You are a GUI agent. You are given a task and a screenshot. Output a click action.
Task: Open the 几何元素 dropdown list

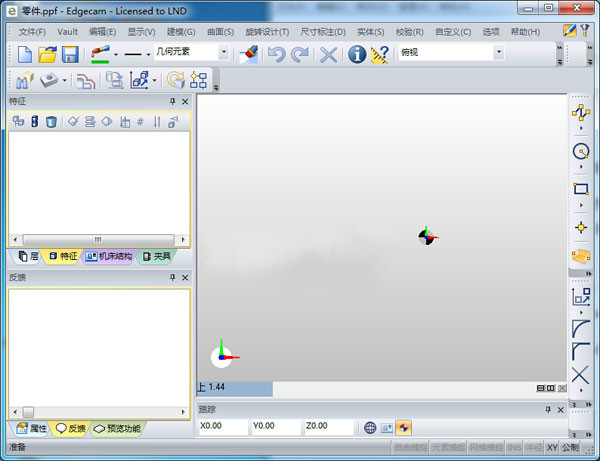point(224,53)
